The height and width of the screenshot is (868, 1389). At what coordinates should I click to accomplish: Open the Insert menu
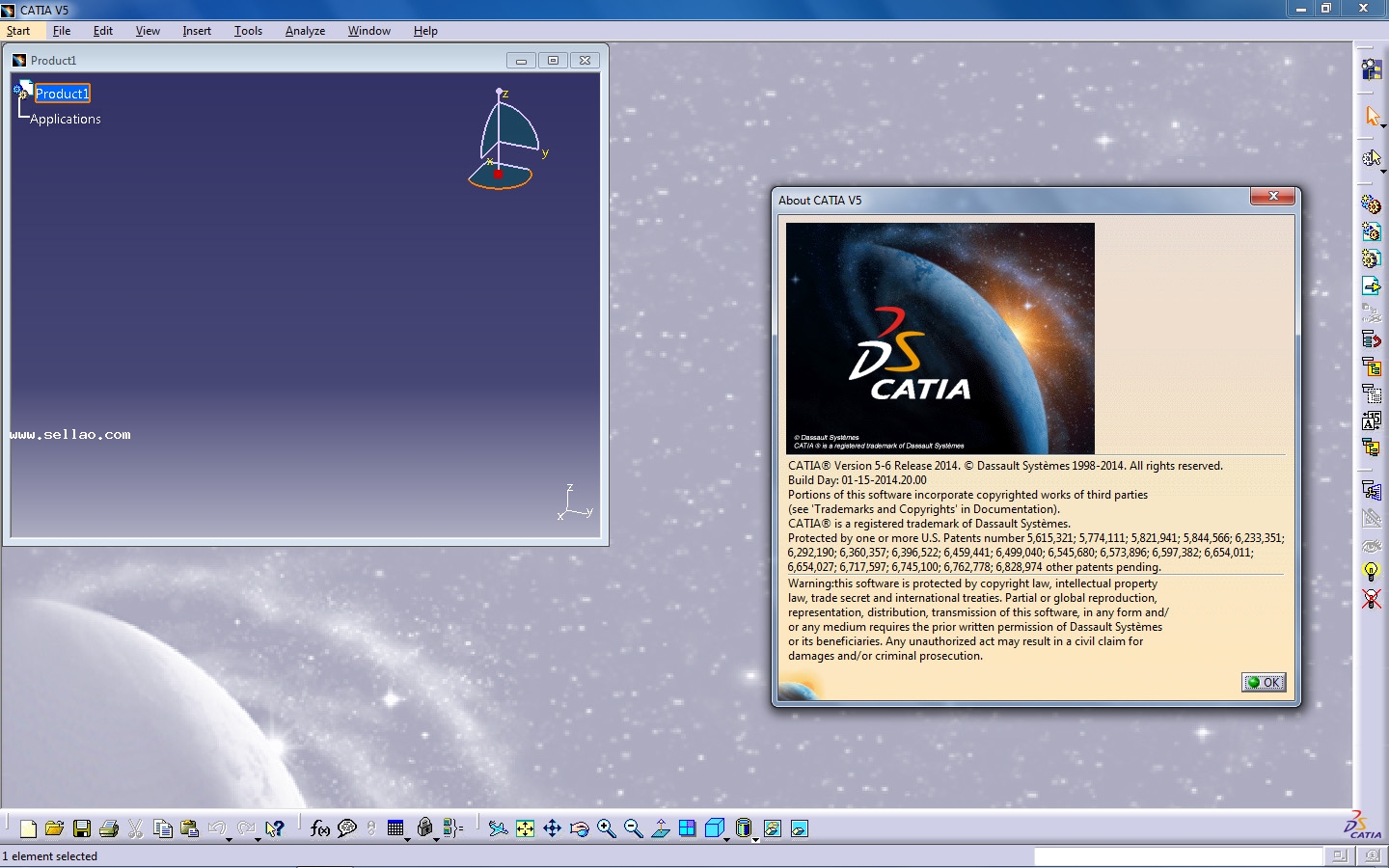197,31
